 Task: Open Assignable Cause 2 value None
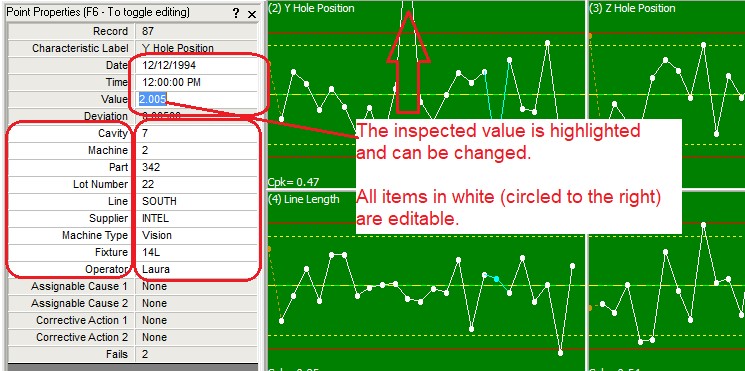[197, 303]
